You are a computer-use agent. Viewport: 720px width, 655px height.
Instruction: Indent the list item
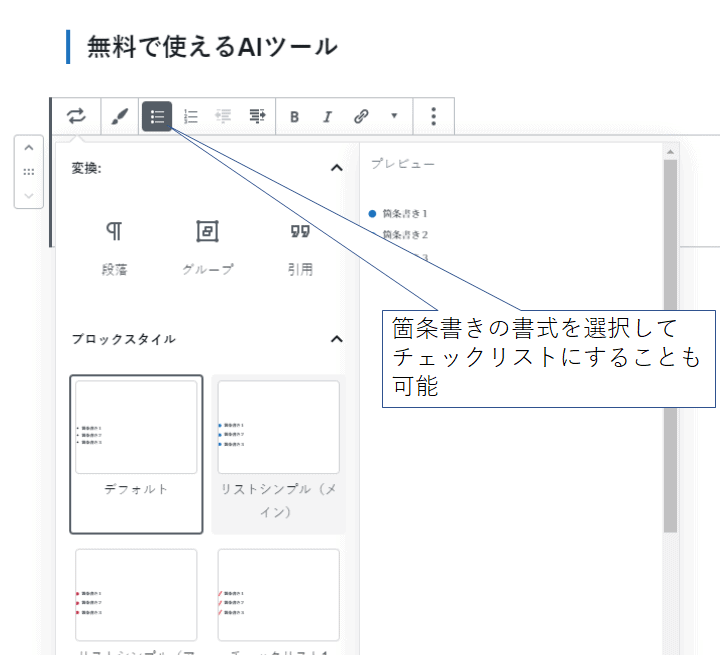(257, 116)
